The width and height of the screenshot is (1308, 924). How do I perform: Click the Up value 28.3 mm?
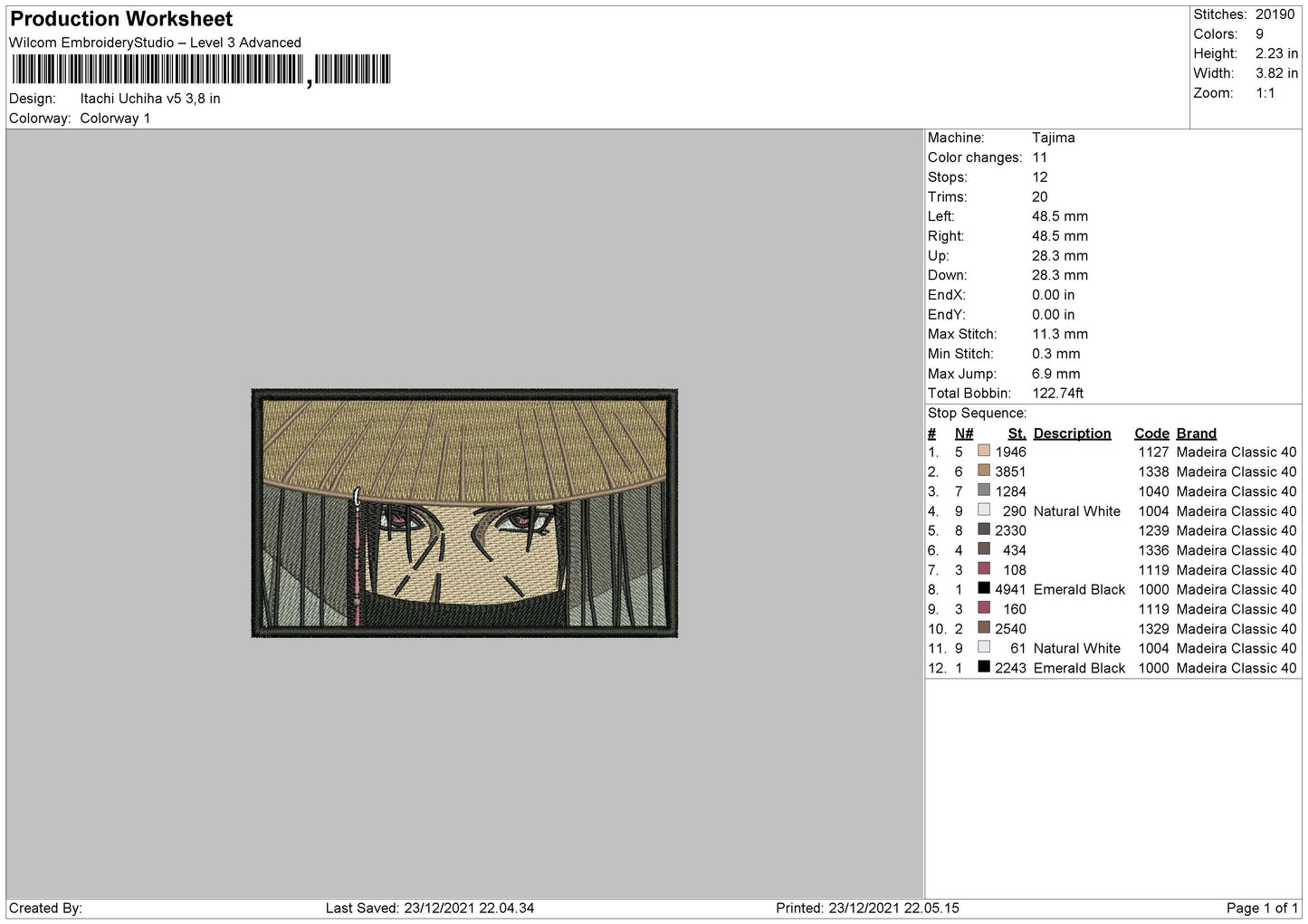tap(1060, 255)
